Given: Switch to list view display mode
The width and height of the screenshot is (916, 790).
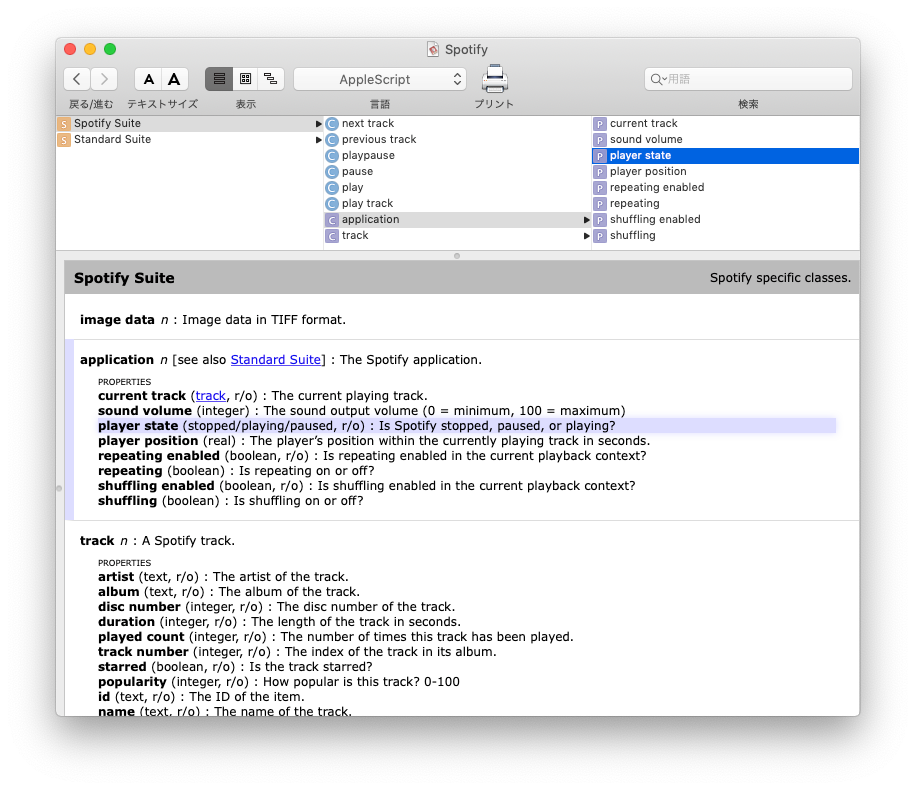Looking at the screenshot, I should click(x=219, y=79).
